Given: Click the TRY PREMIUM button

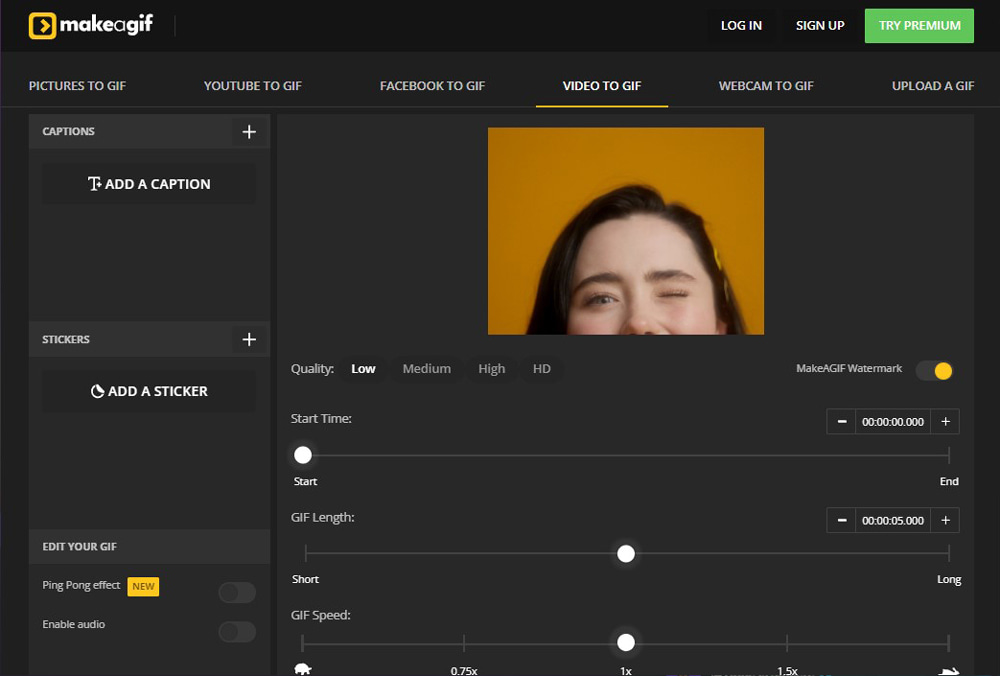Looking at the screenshot, I should [x=918, y=25].
